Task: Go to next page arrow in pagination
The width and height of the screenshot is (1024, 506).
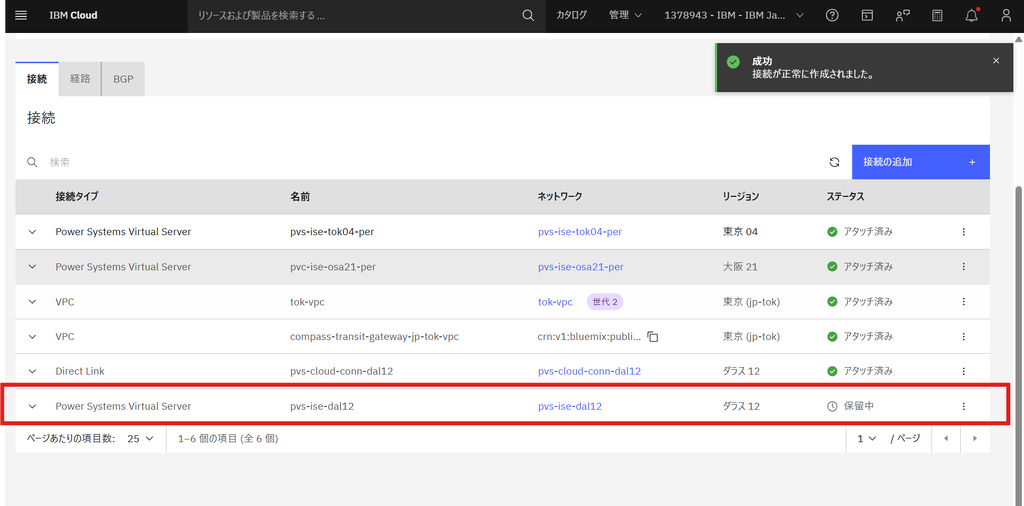Action: click(975, 439)
